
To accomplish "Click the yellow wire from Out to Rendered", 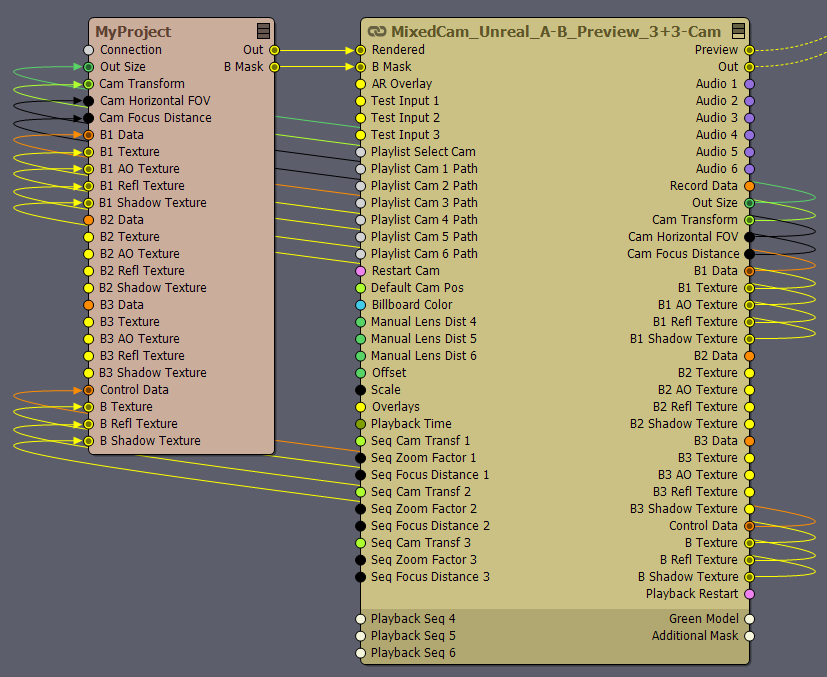I will 314,50.
